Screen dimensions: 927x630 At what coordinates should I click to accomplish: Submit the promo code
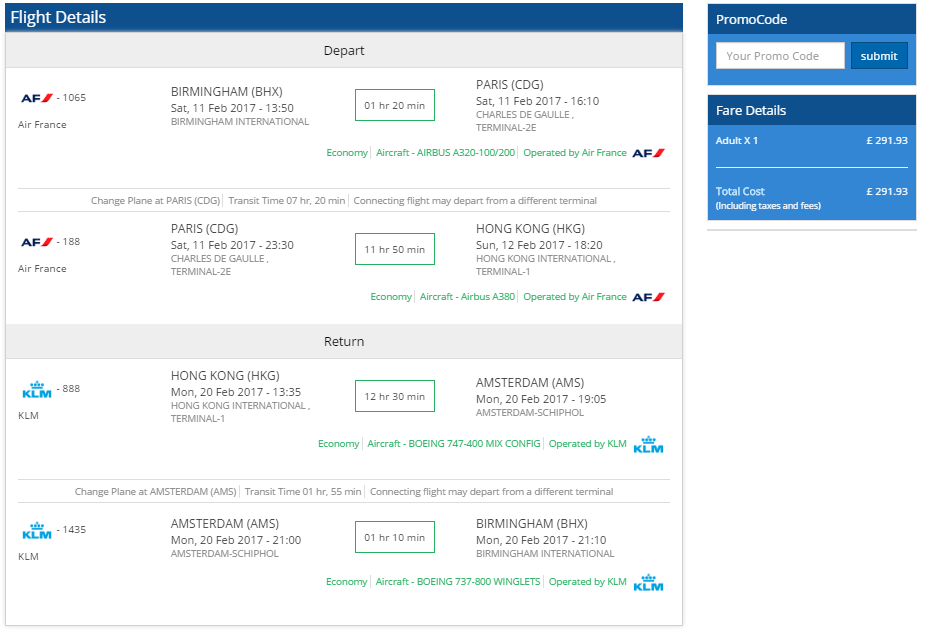[879, 56]
